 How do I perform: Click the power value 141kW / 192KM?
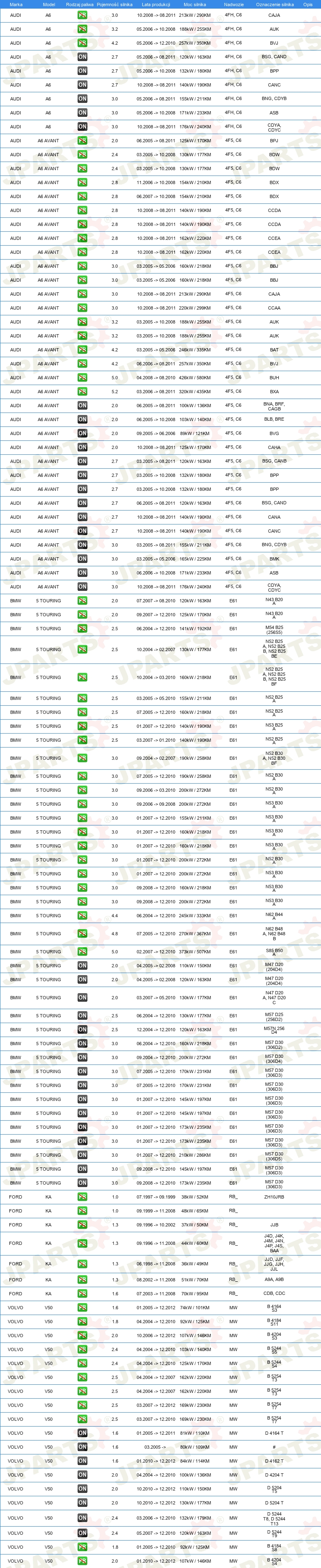coord(195,629)
